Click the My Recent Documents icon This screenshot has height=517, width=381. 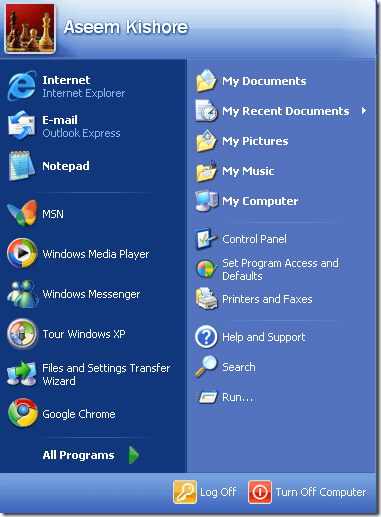coord(206,111)
